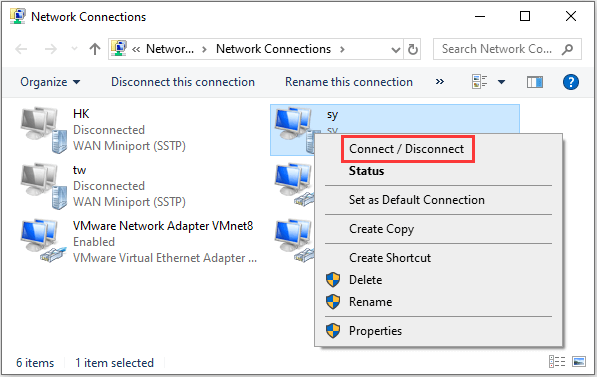This screenshot has width=597, height=377.
Task: Expand the view options dropdown arrow
Action: pos(501,82)
